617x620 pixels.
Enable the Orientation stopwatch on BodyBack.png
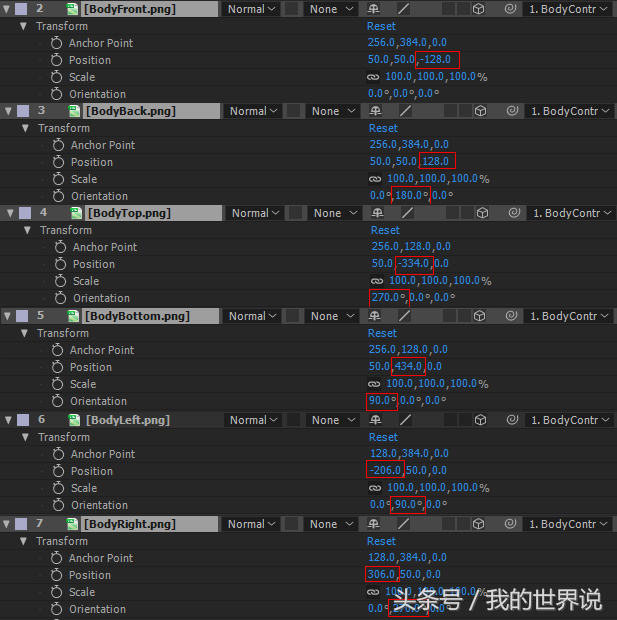(60, 196)
